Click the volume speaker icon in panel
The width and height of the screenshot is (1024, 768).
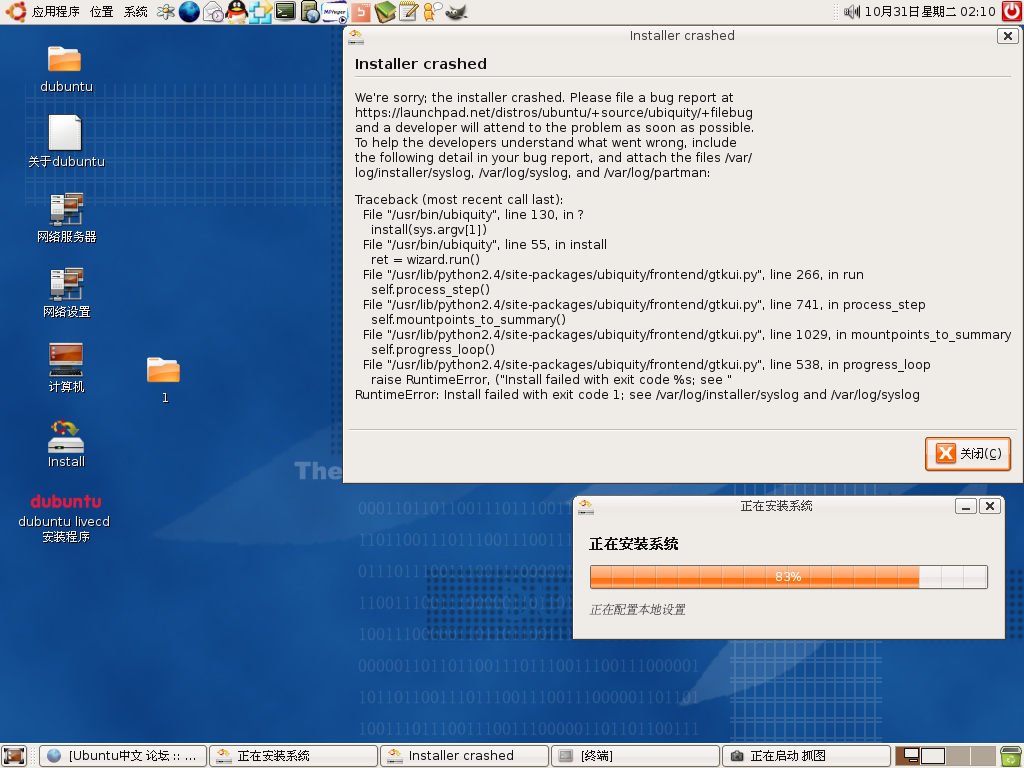pos(852,12)
